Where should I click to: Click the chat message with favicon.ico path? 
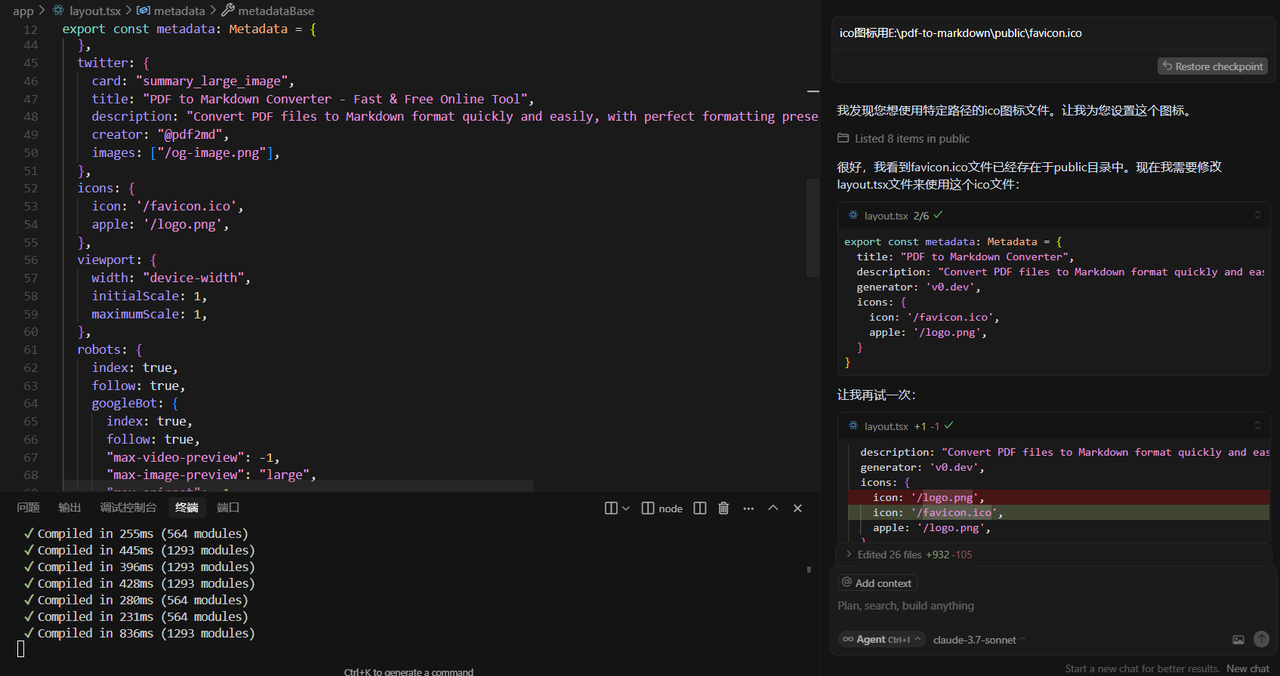pyautogui.click(x=960, y=33)
